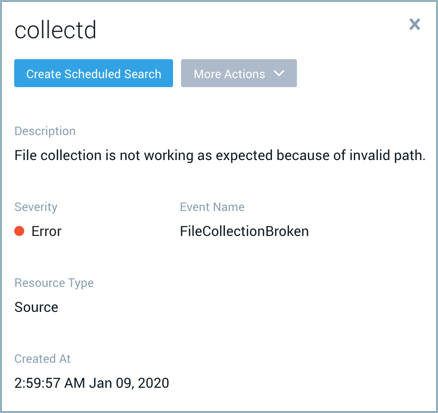
Task: Click the Created At label
Action: click(42, 359)
